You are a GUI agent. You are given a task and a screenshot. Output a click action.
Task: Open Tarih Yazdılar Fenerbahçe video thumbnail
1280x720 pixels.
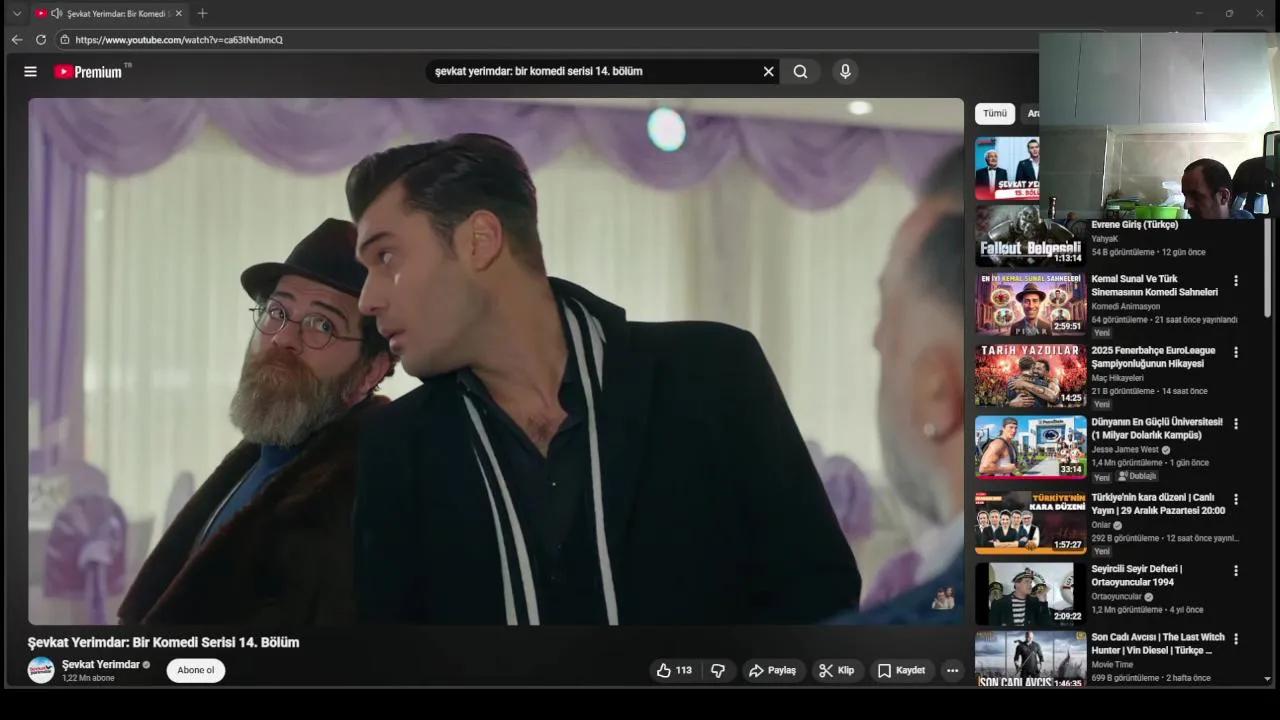pyautogui.click(x=1030, y=375)
